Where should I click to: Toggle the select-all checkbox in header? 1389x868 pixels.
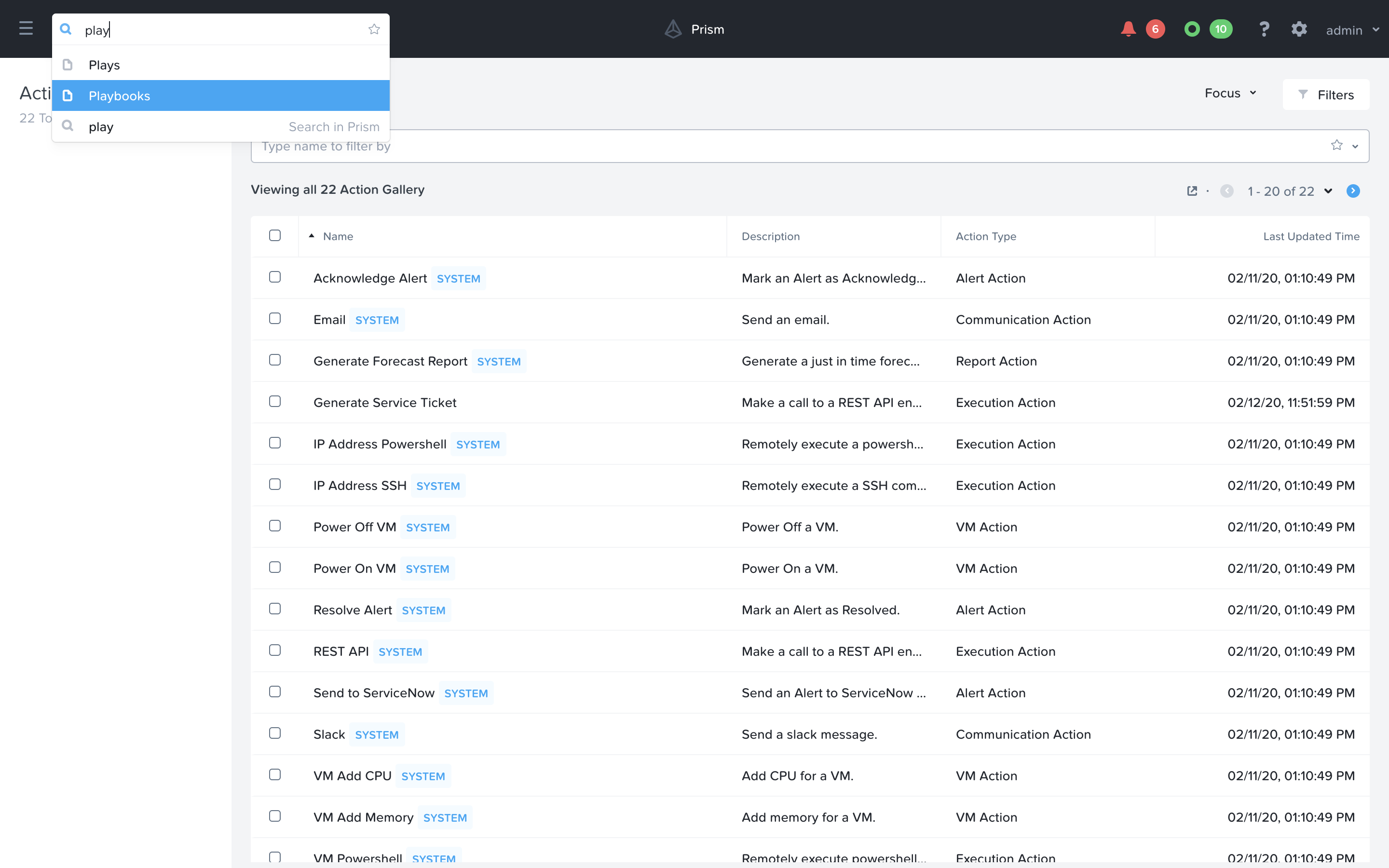click(x=275, y=235)
